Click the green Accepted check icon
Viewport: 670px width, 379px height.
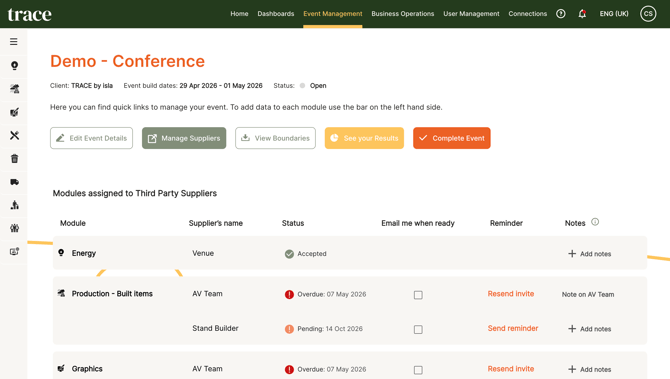[x=289, y=254]
